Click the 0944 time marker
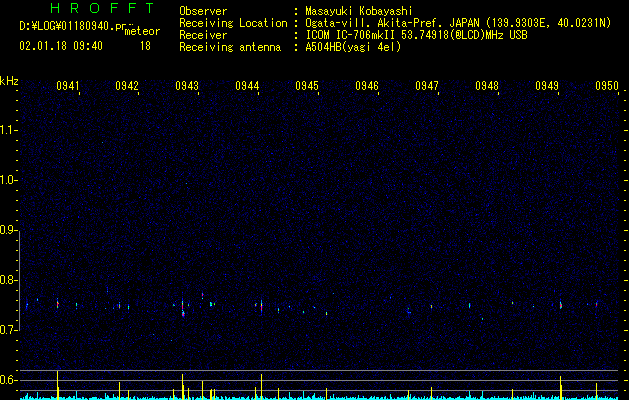The image size is (629, 400). [247, 86]
